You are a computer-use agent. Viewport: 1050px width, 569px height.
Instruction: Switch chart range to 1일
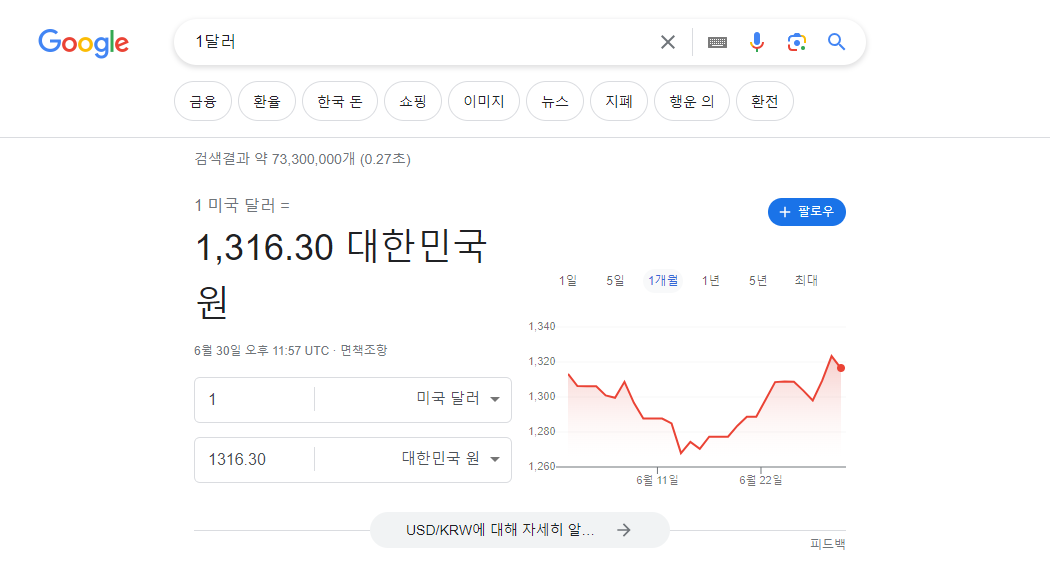(x=568, y=280)
